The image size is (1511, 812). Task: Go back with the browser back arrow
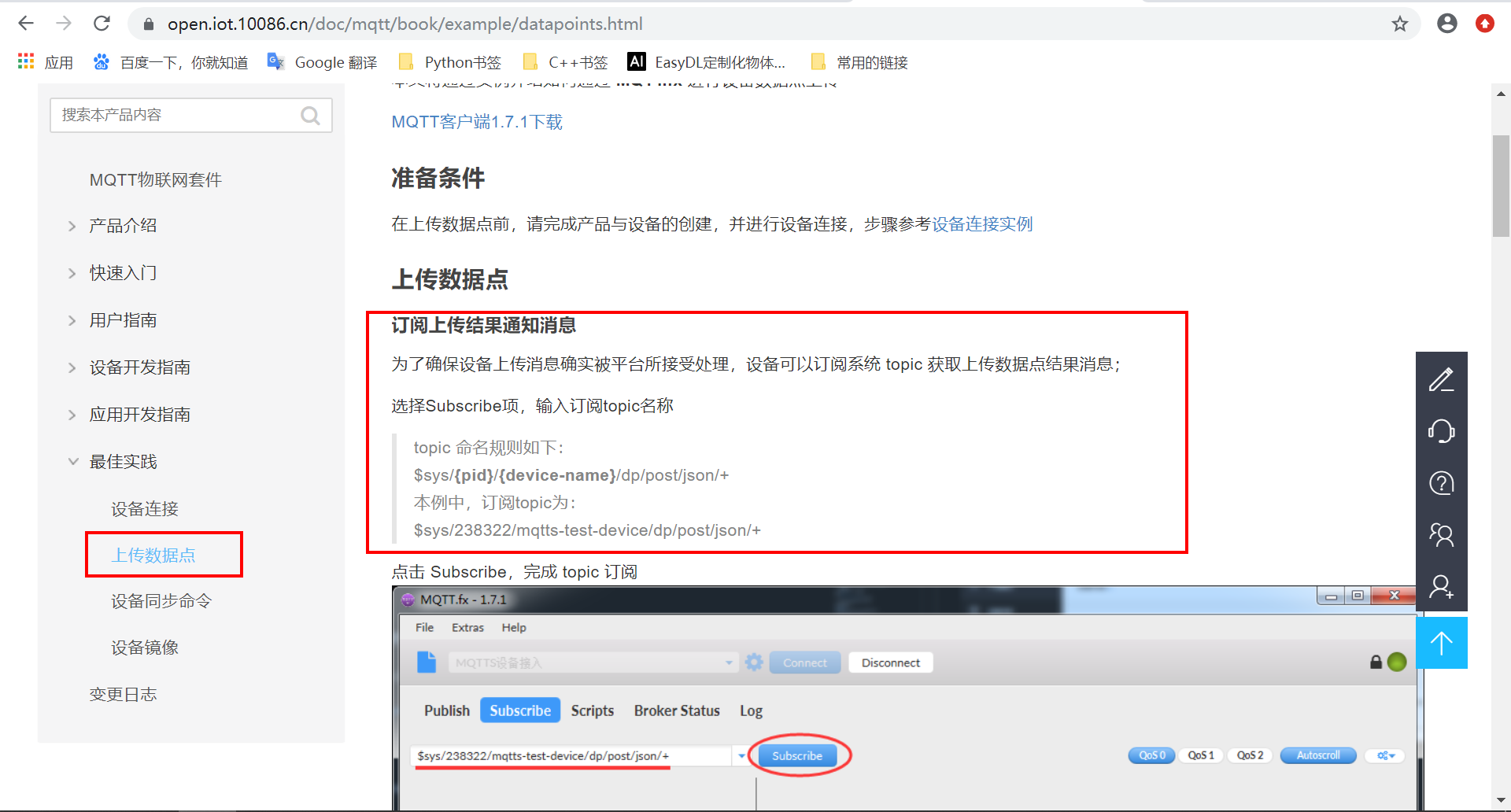tap(26, 24)
